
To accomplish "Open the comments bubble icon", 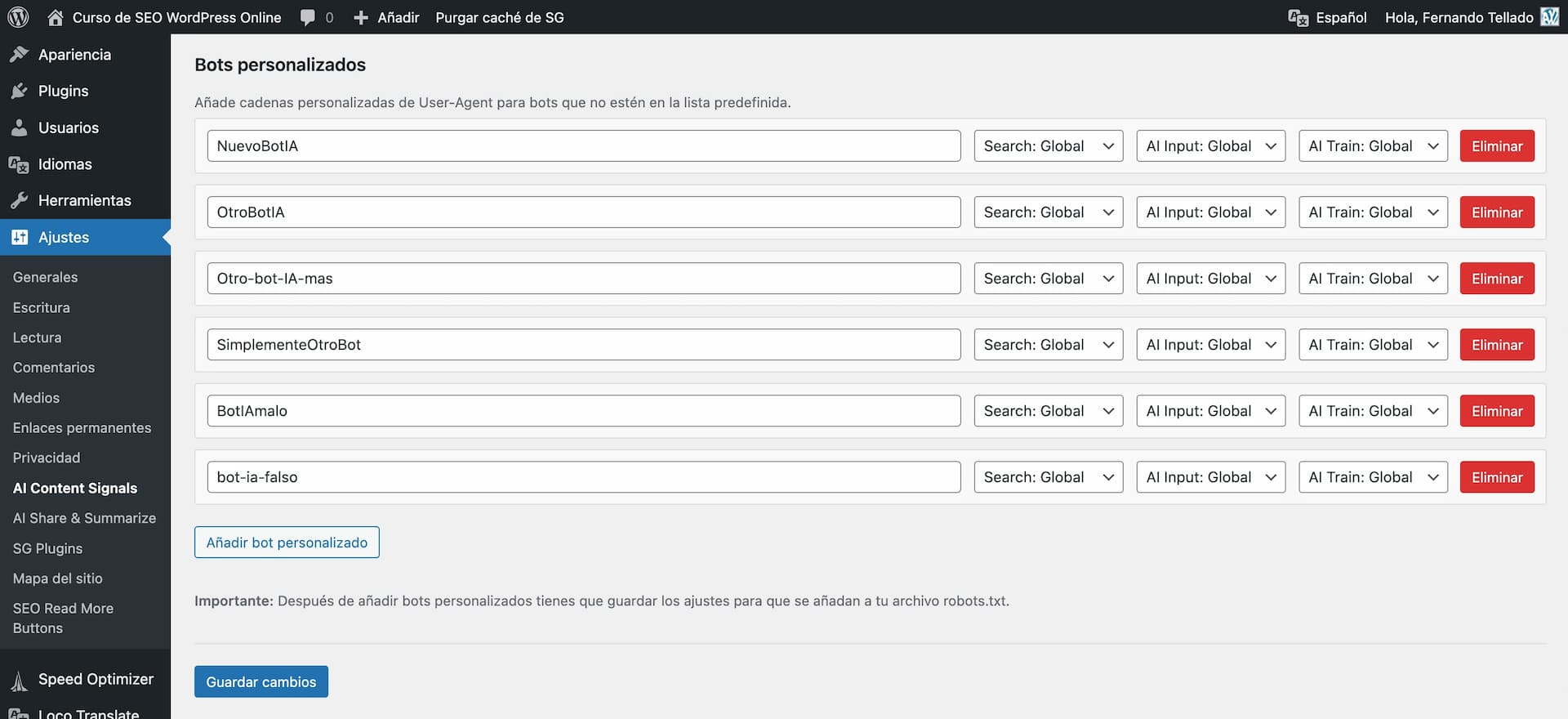I will [x=308, y=17].
